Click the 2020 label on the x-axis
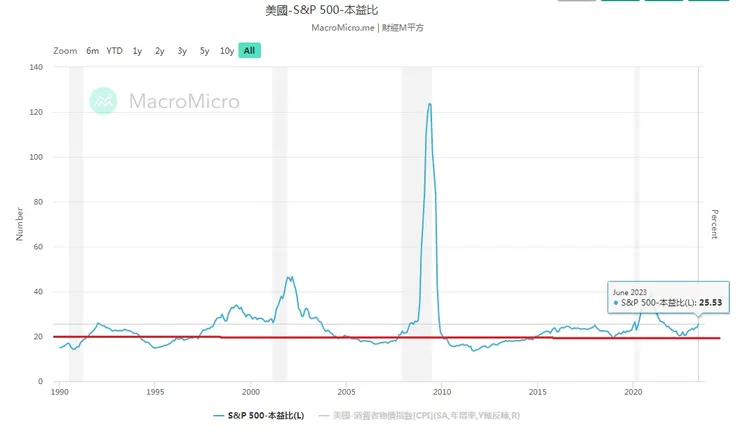 coord(633,393)
